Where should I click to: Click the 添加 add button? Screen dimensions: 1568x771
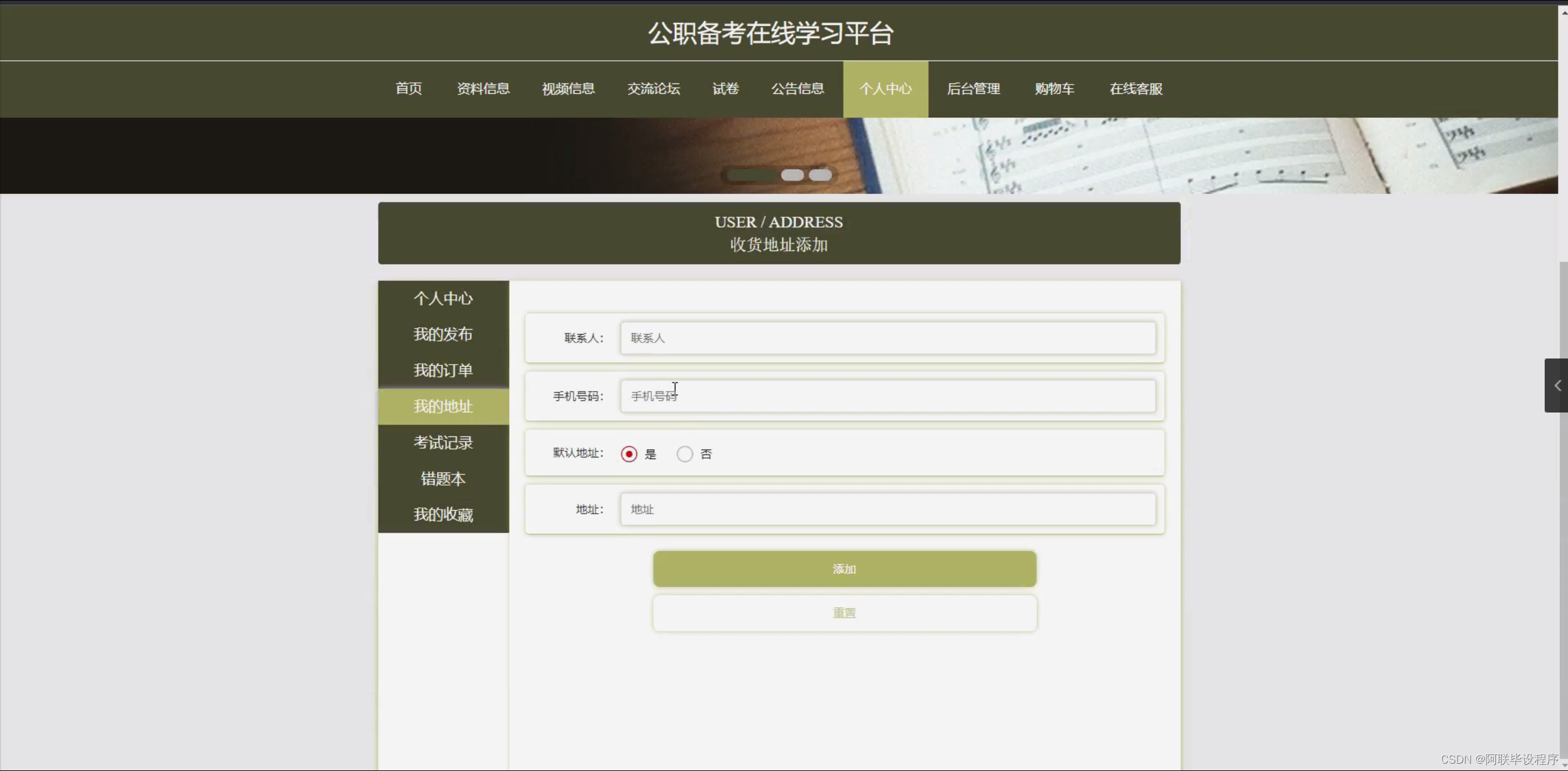tap(844, 568)
